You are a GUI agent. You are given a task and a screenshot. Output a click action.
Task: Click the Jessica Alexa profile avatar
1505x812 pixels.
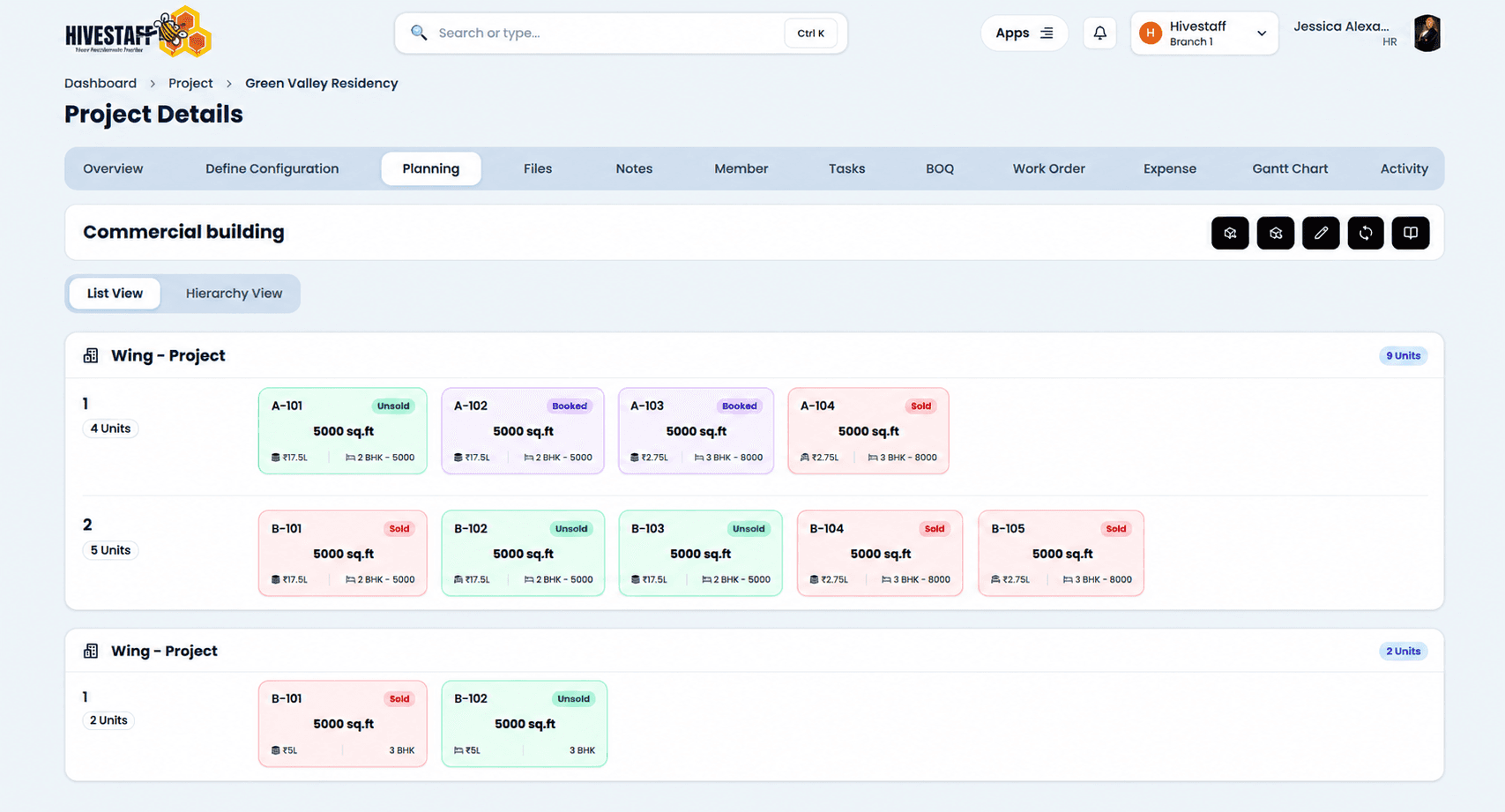[1427, 34]
